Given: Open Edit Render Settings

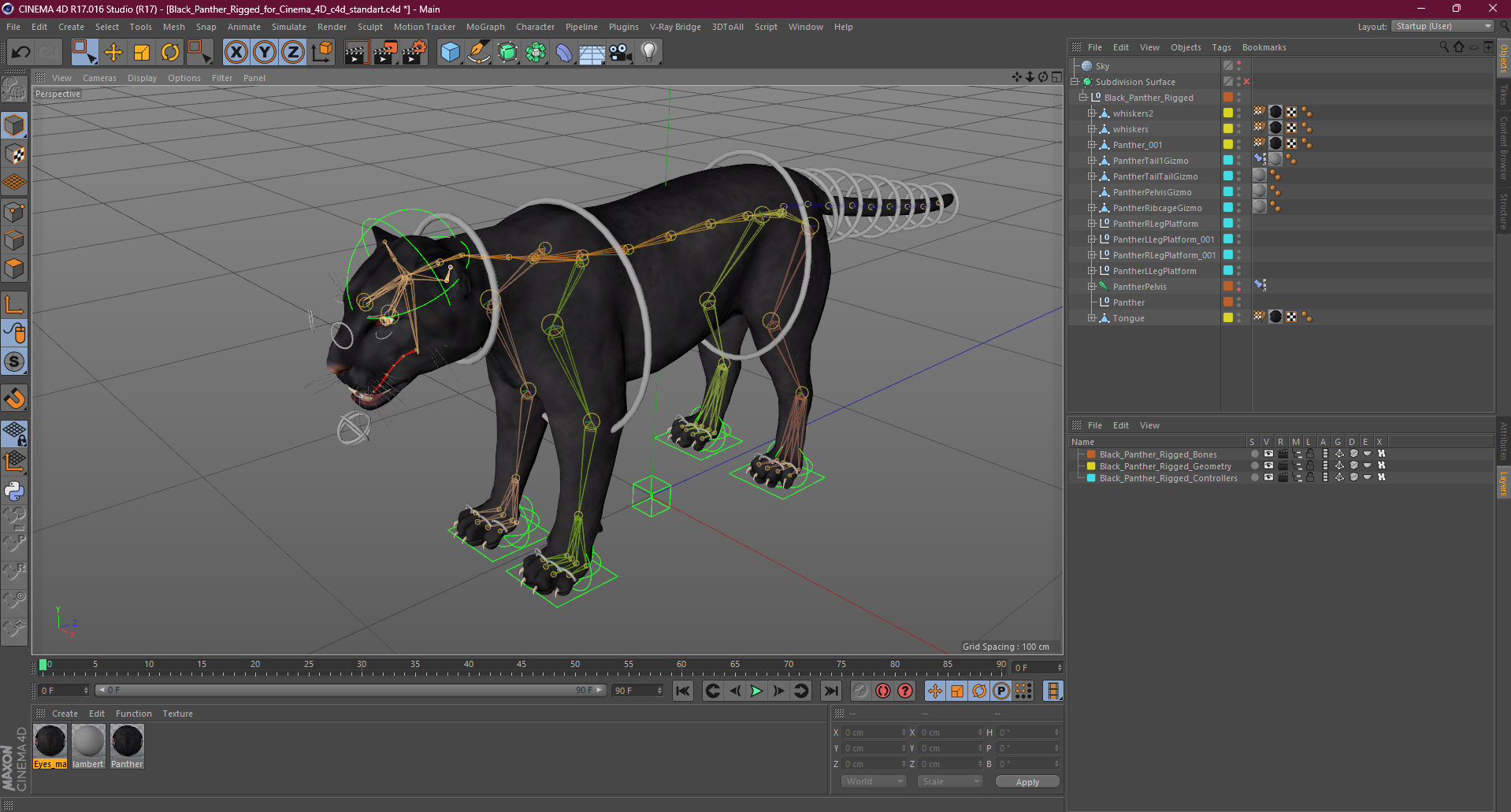Looking at the screenshot, I should click(414, 53).
